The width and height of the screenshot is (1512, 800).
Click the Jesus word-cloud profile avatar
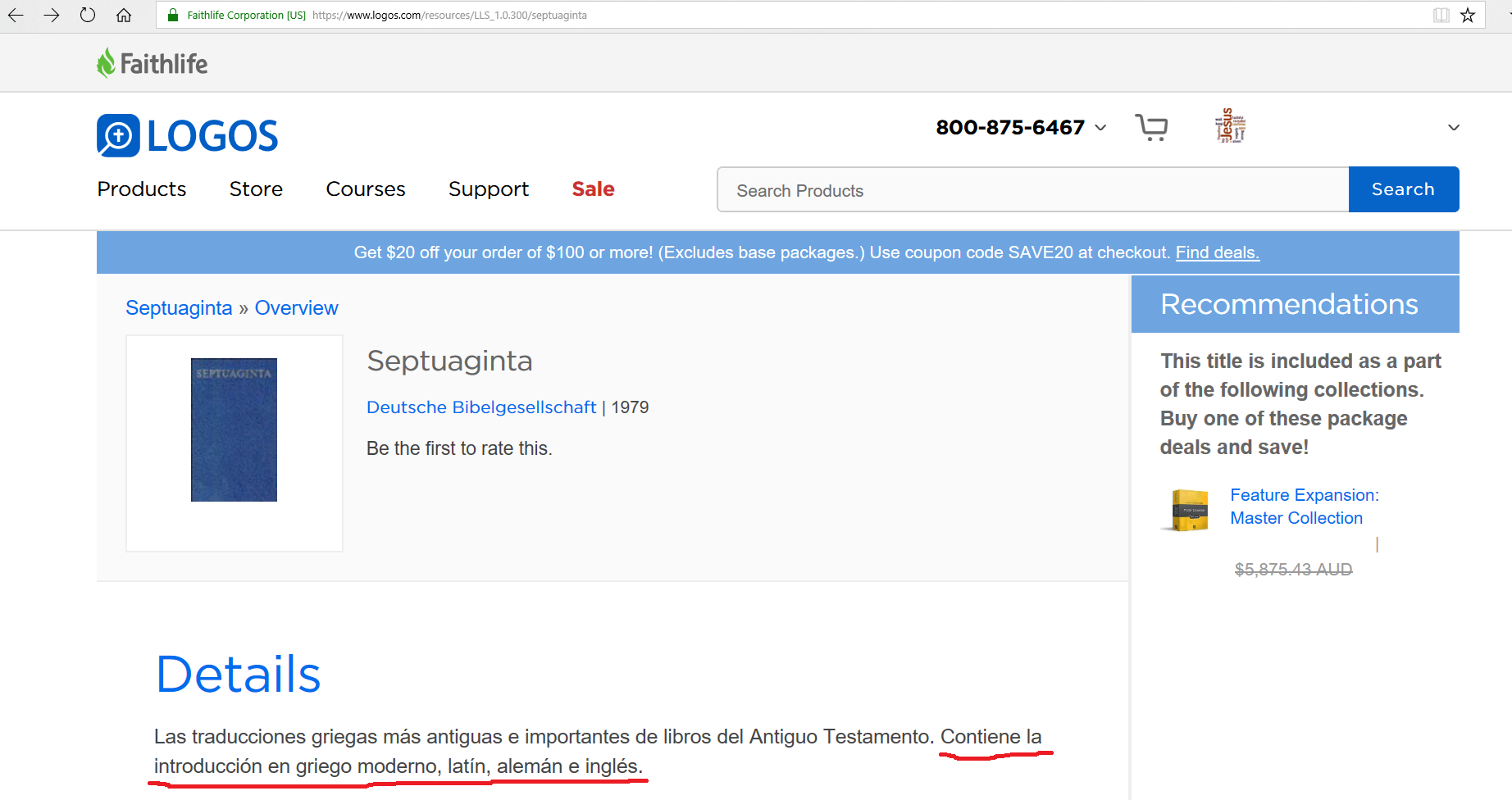pyautogui.click(x=1230, y=125)
